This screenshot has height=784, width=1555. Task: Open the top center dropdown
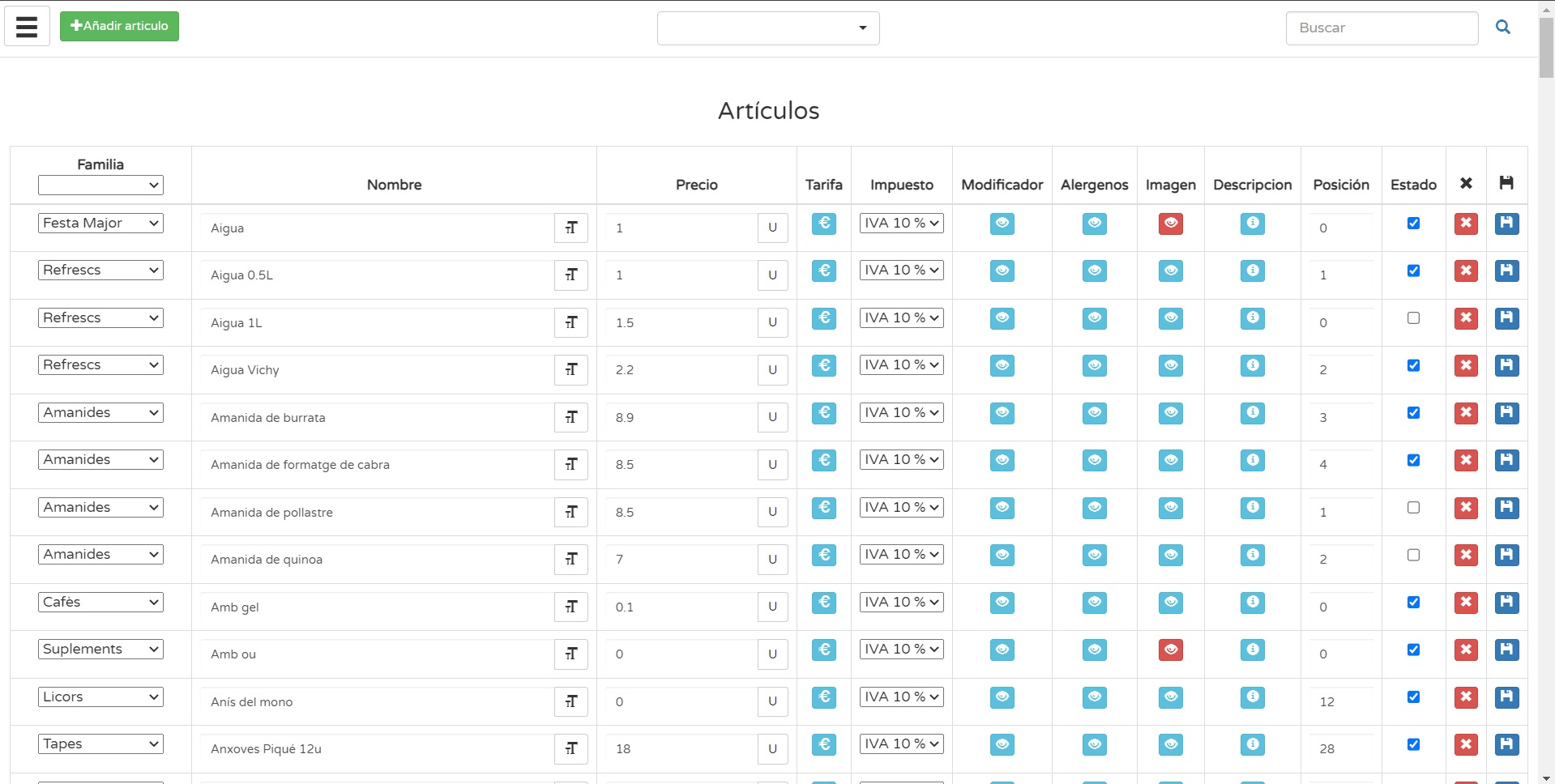pyautogui.click(x=767, y=28)
